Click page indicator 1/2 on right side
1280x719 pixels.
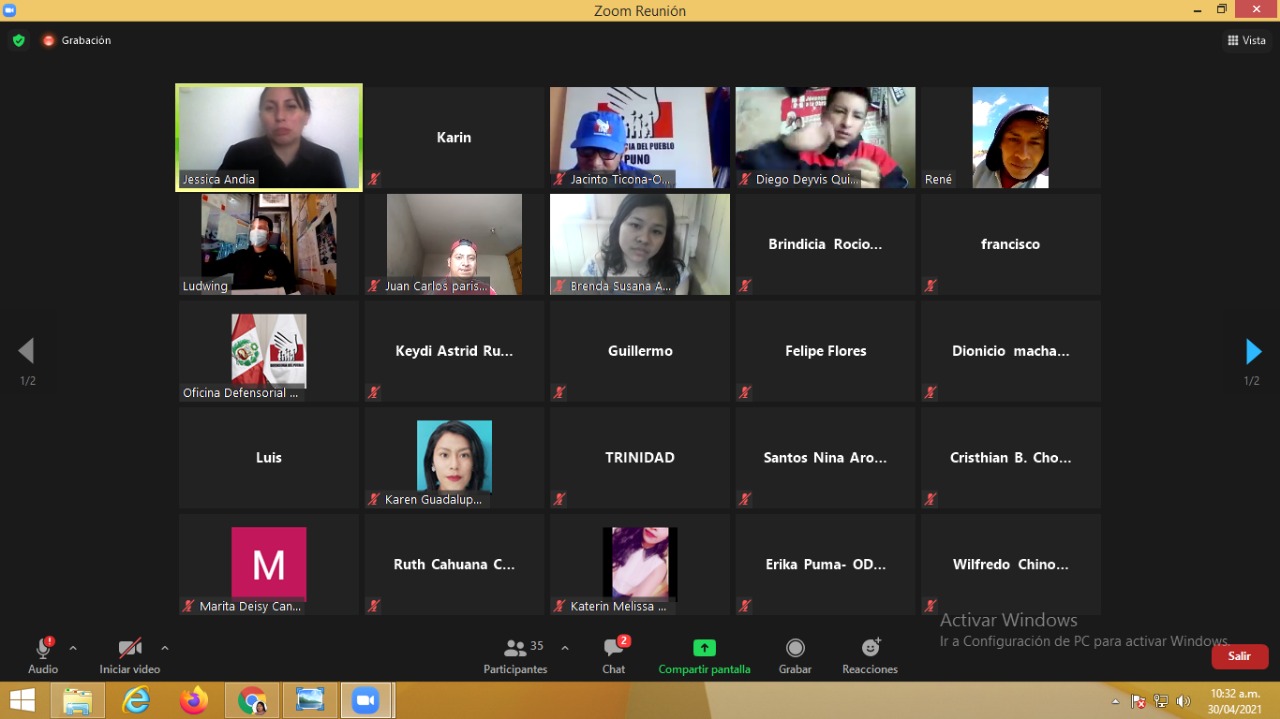click(x=1252, y=381)
